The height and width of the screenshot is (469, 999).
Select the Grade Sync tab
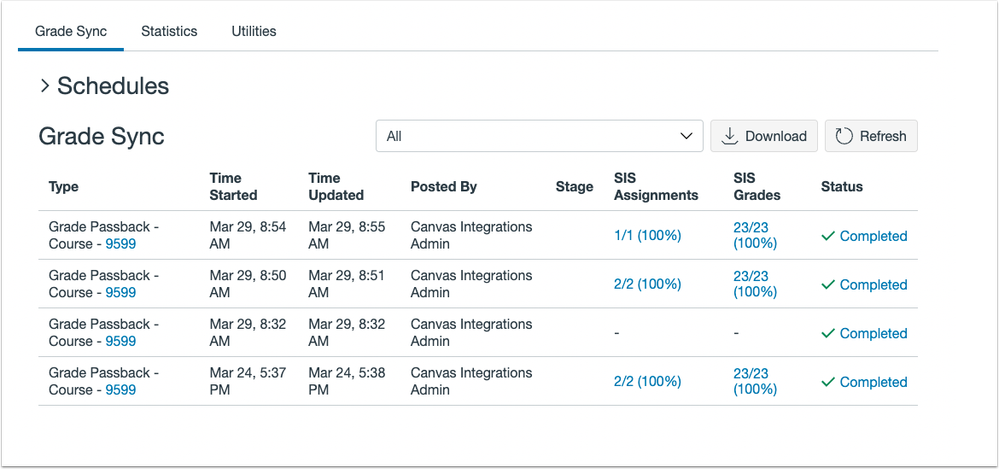[x=71, y=31]
